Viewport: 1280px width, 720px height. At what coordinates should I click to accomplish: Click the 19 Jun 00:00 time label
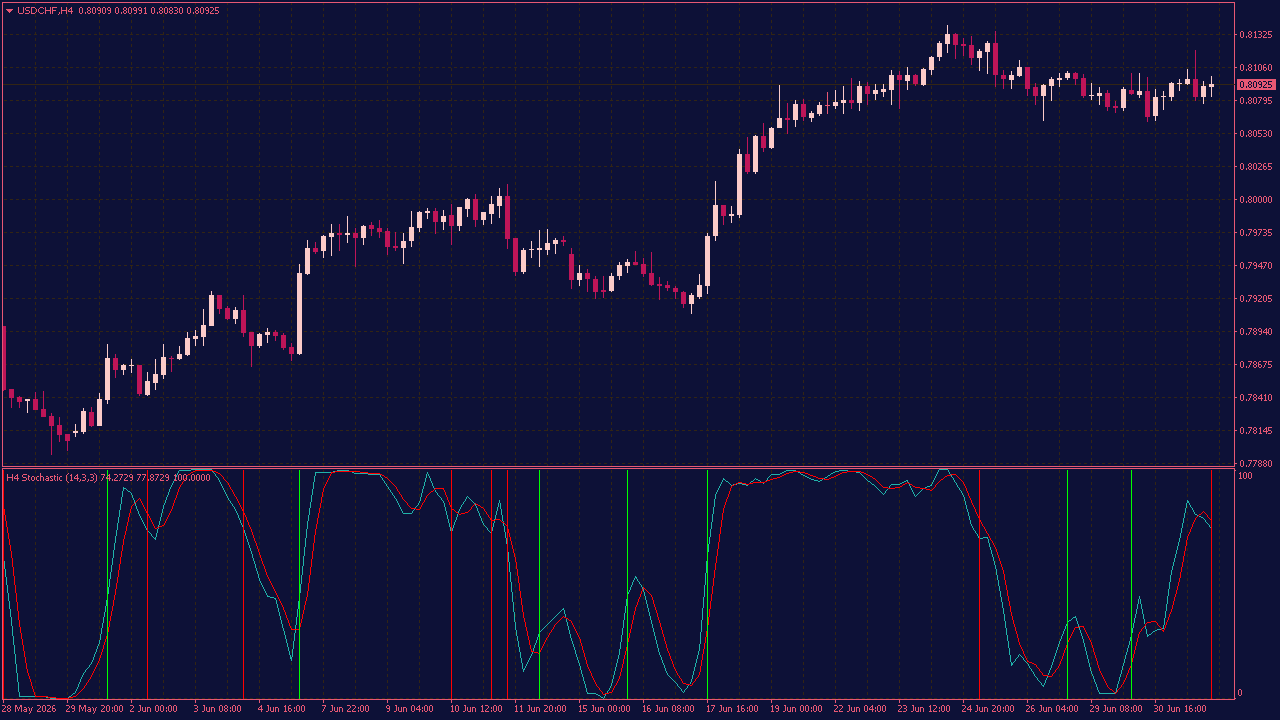(x=796, y=709)
